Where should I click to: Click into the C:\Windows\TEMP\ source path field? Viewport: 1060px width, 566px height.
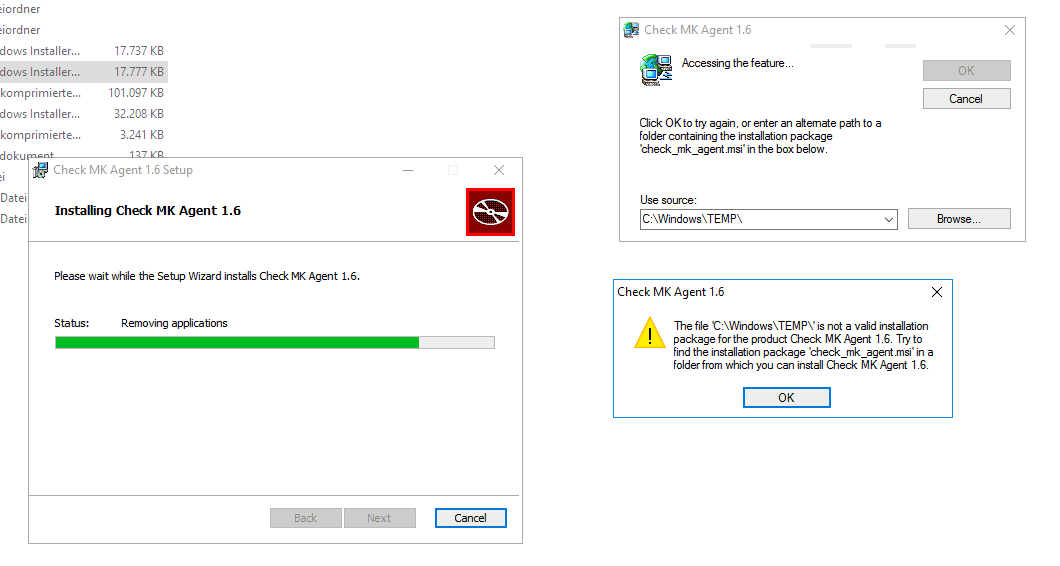click(760, 219)
